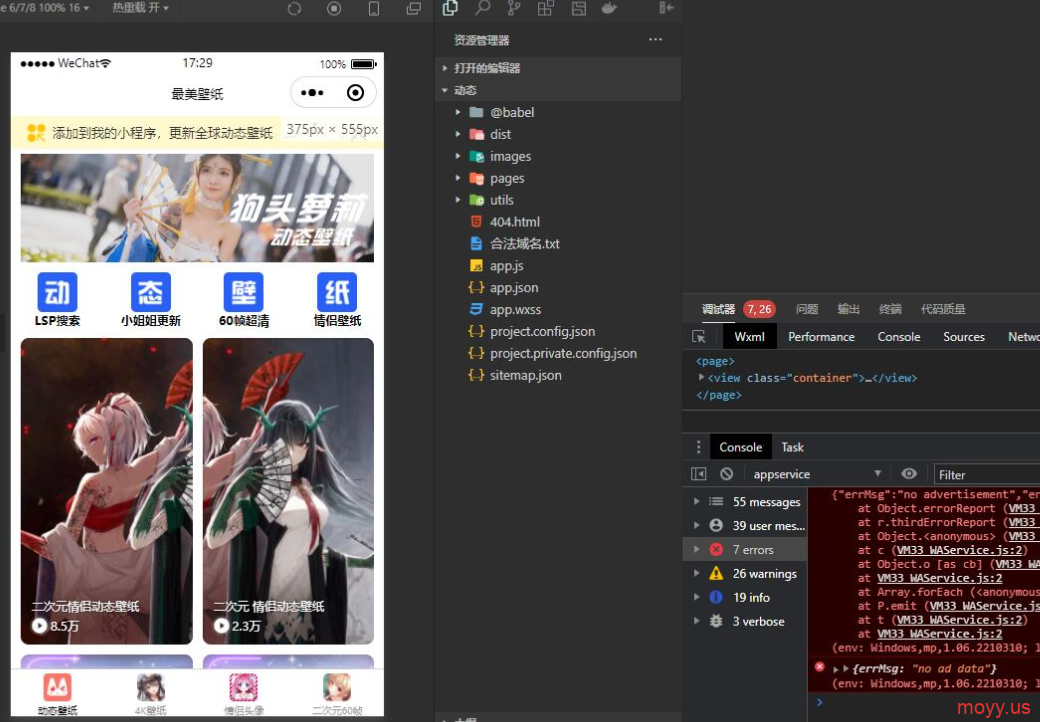Click into the console Filter field
This screenshot has width=1040, height=722.
987,475
